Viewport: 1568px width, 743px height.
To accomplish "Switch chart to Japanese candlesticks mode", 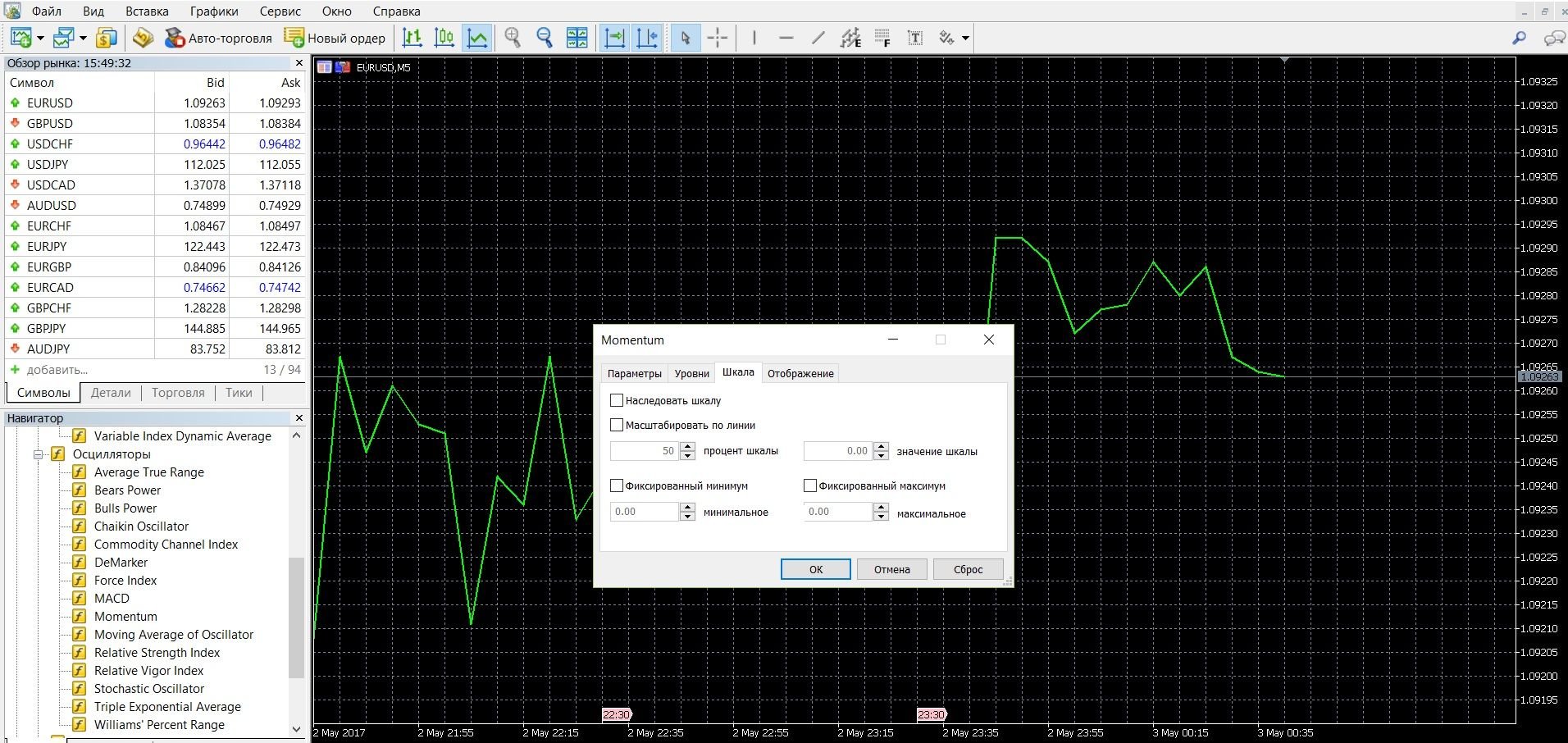I will (x=444, y=38).
